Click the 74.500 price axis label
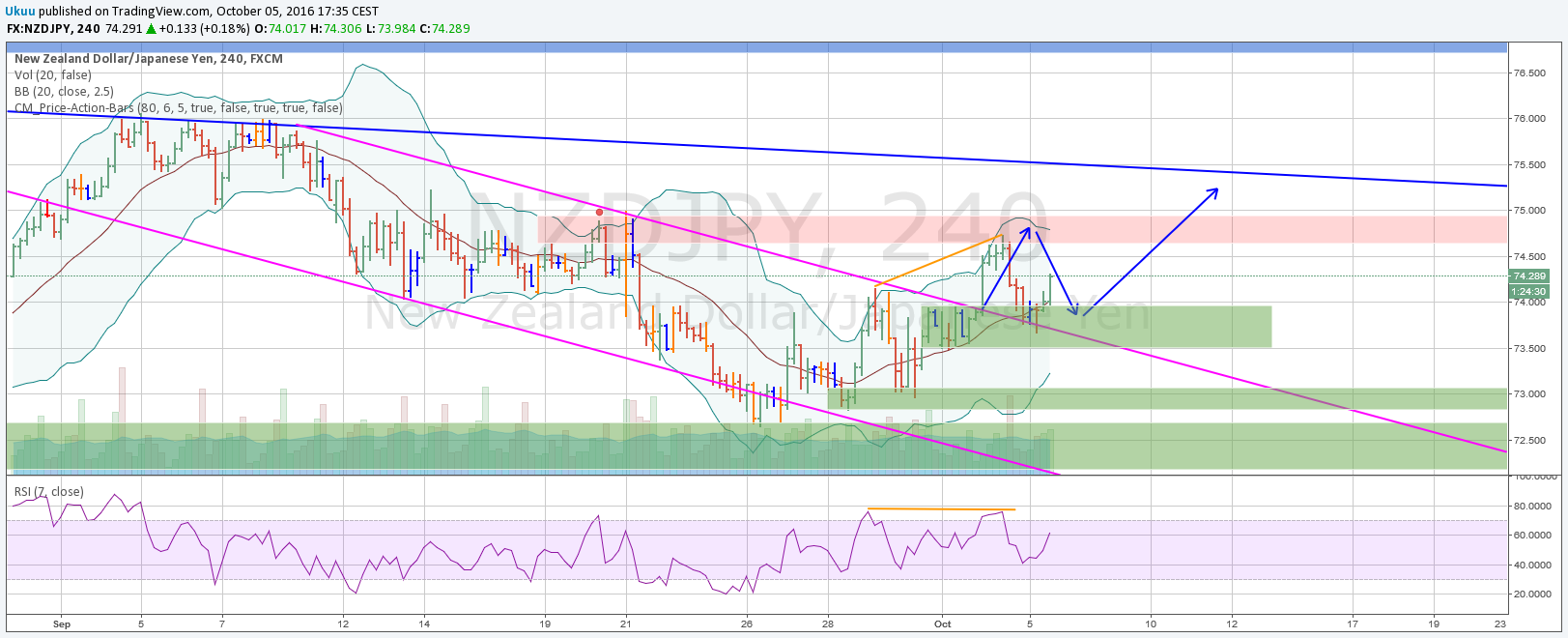1568x638 pixels. [x=1528, y=257]
